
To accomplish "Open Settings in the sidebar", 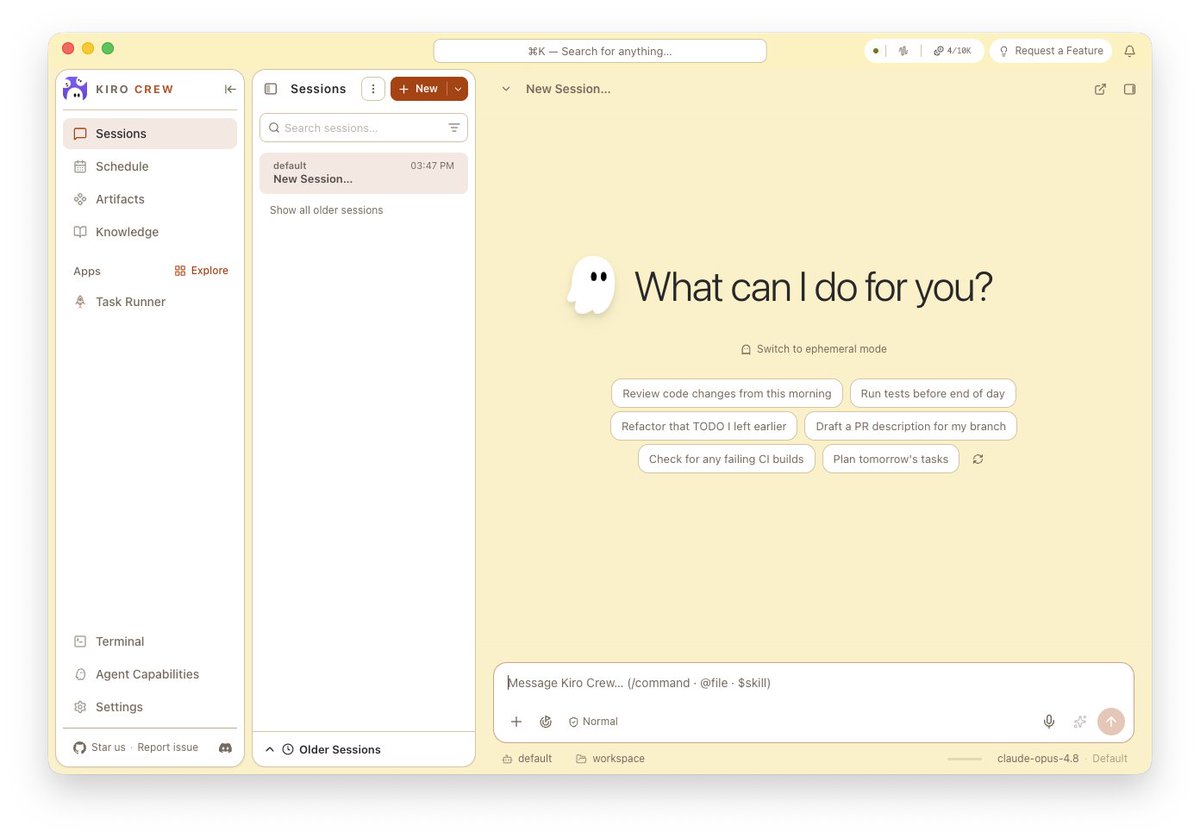I will (x=150, y=707).
